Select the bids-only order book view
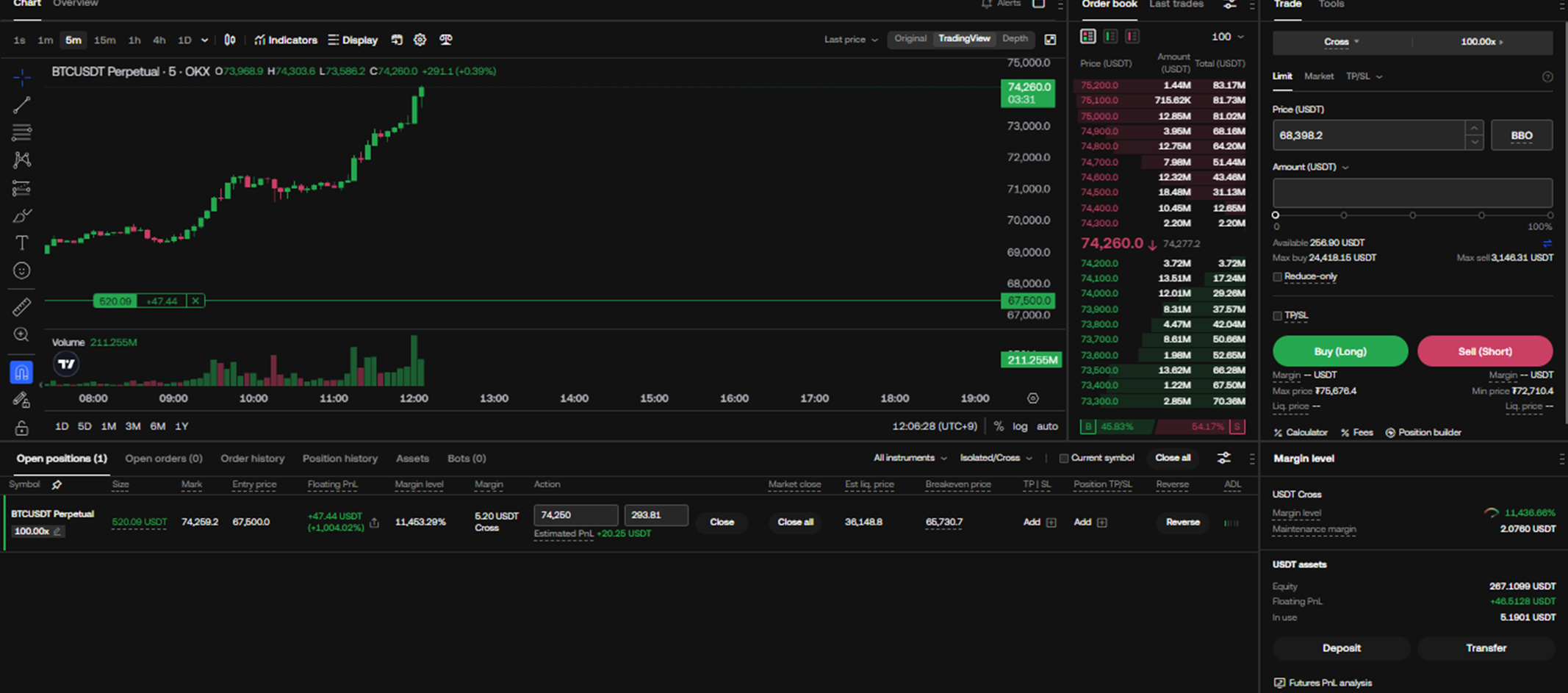The height and width of the screenshot is (693, 1568). [x=1110, y=36]
